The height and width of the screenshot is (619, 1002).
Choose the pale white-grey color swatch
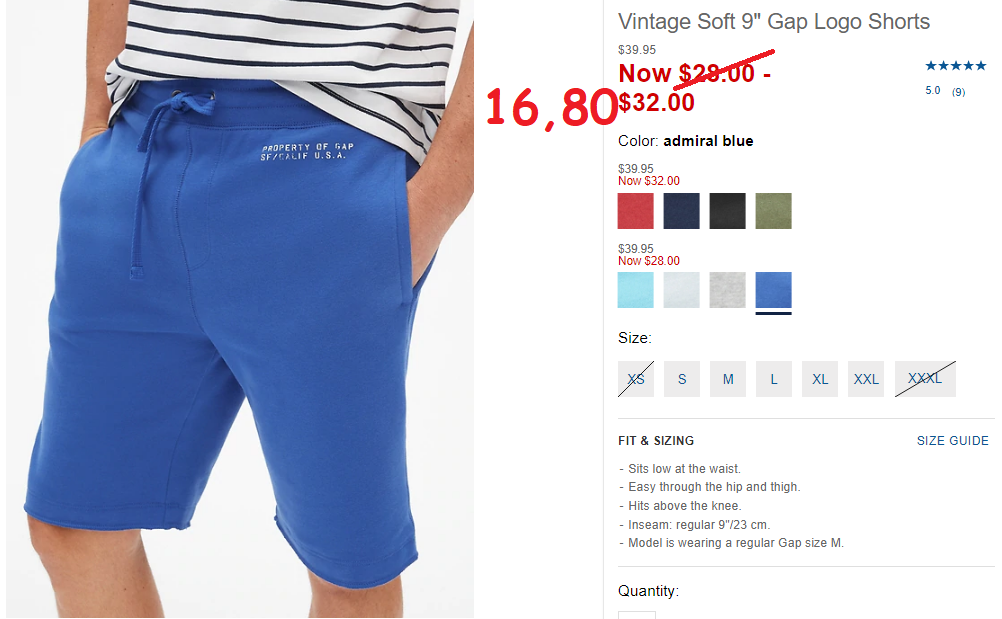[x=681, y=290]
